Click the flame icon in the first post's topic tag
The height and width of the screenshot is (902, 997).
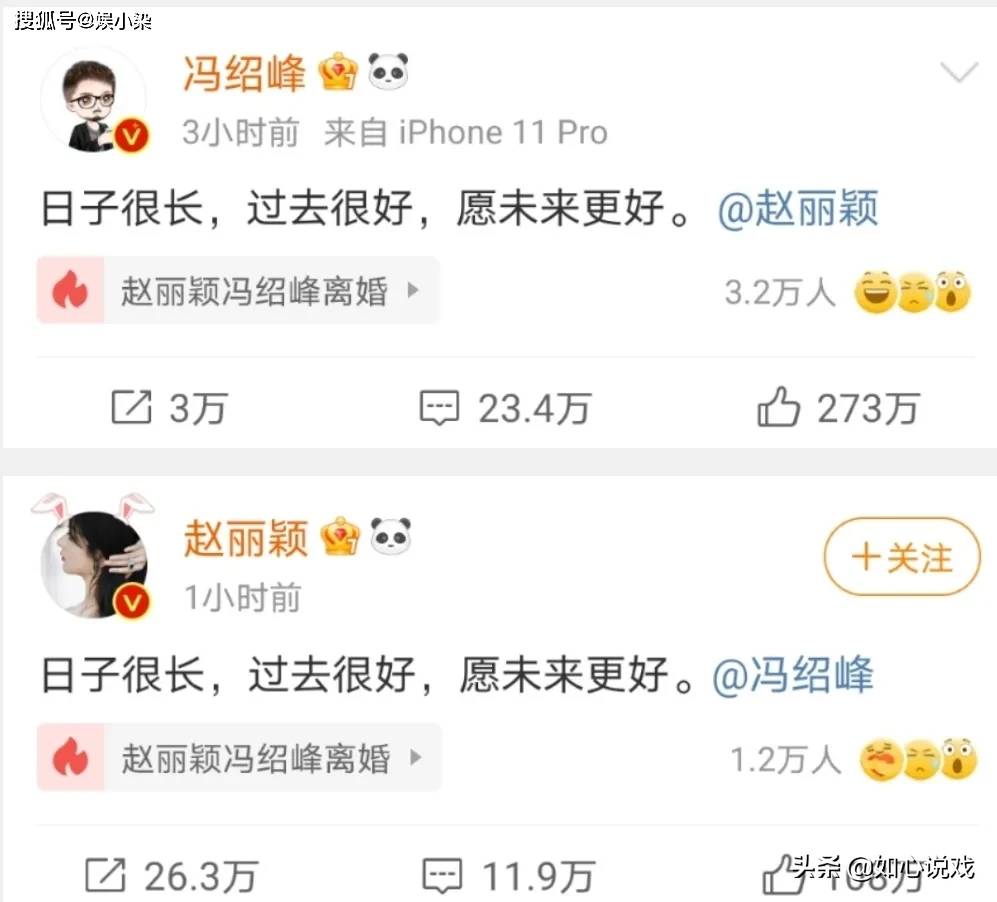point(70,290)
